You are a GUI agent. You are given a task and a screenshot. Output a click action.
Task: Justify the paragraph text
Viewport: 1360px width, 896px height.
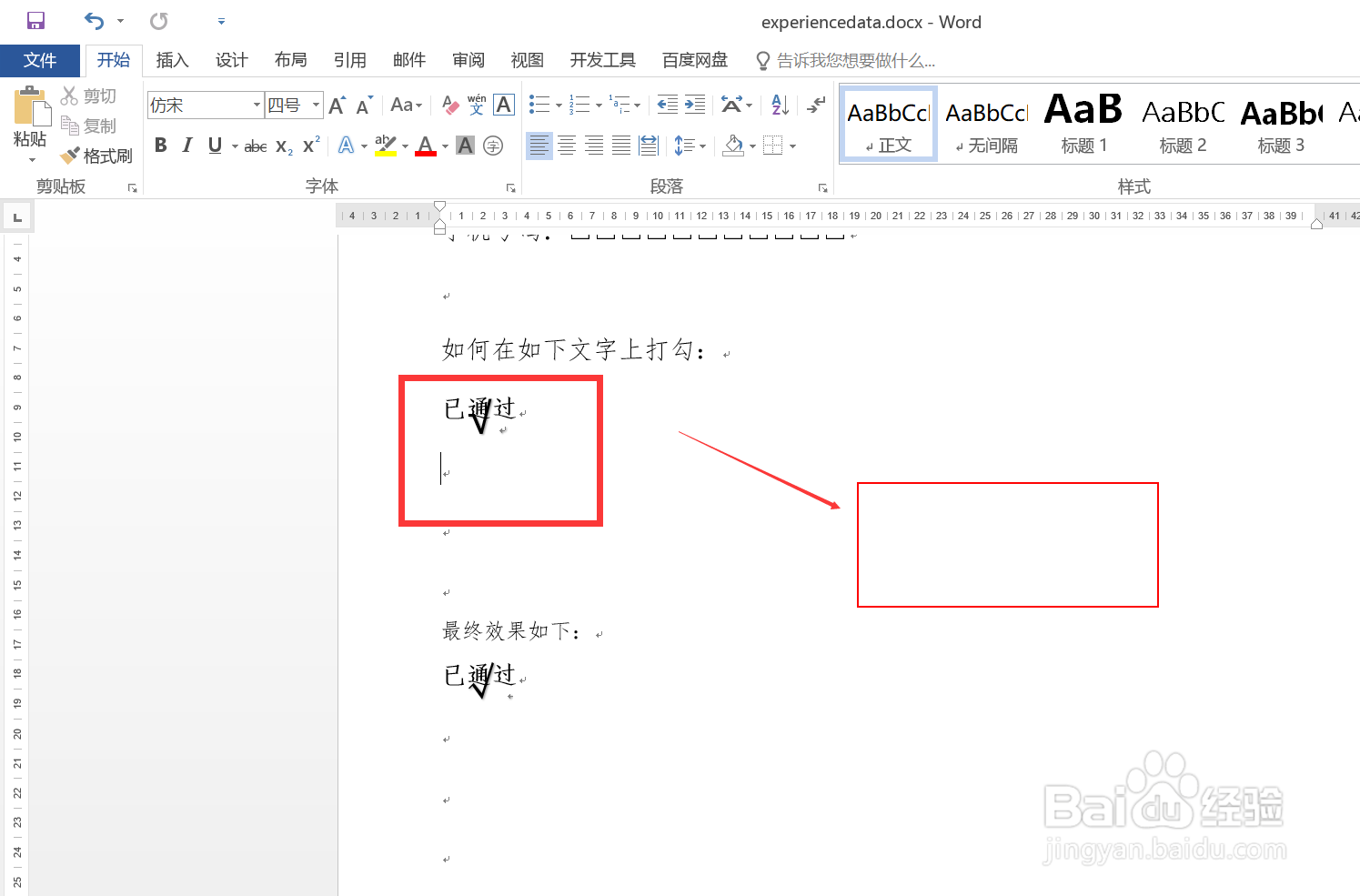click(x=621, y=146)
